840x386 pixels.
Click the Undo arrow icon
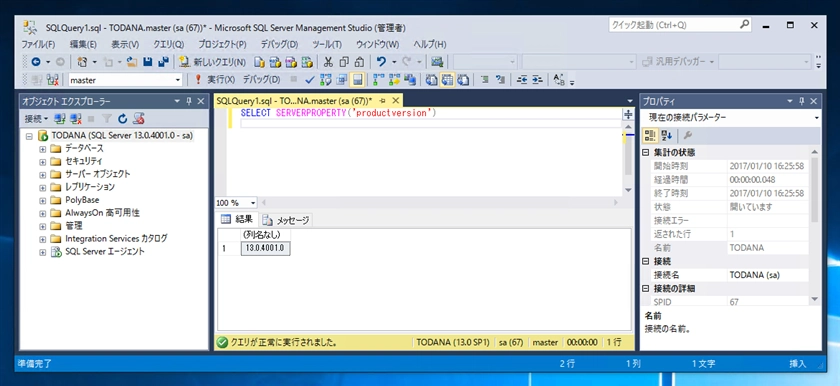pyautogui.click(x=380, y=62)
